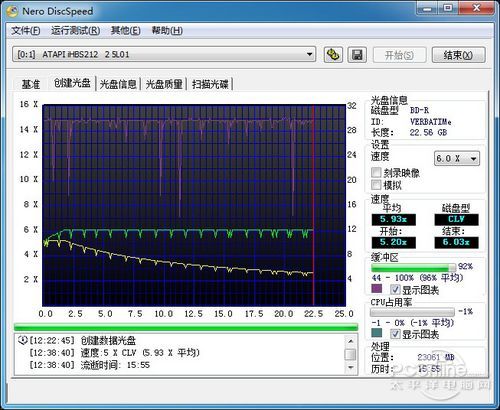Click the purple buffer color swatch
500x410 pixels.
point(377,289)
